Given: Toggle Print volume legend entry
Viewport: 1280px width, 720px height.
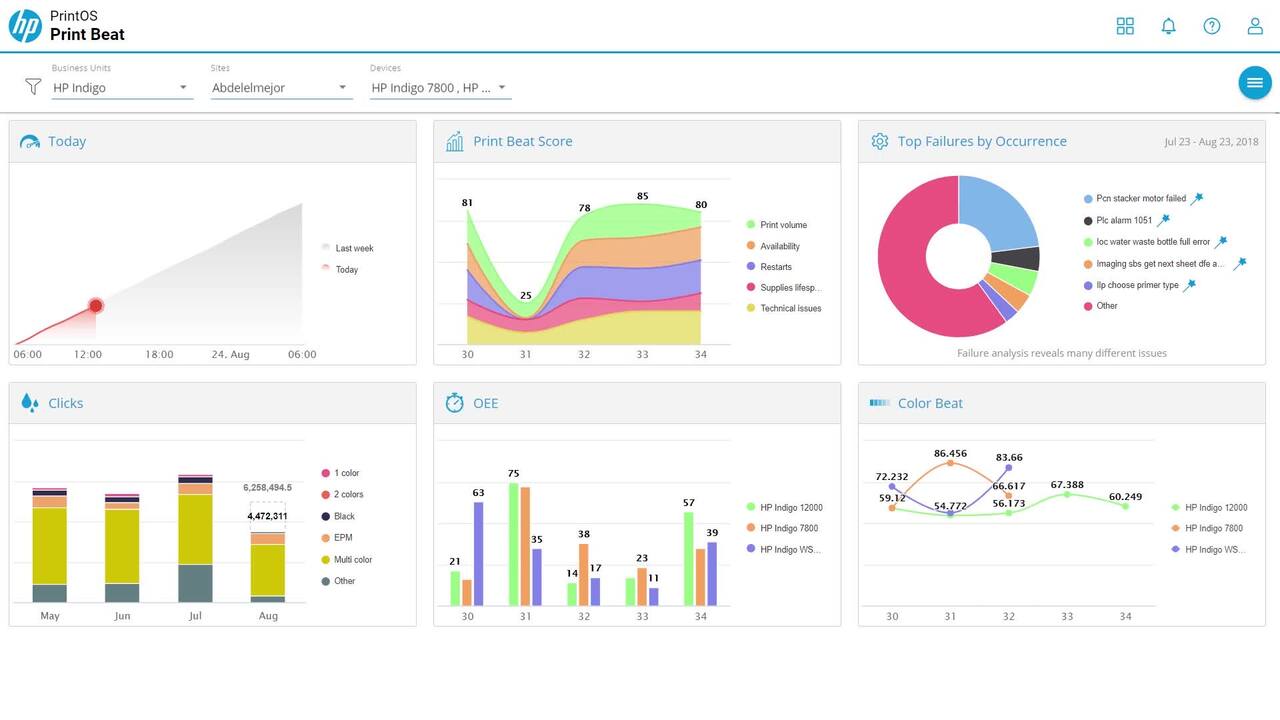Looking at the screenshot, I should coord(777,225).
